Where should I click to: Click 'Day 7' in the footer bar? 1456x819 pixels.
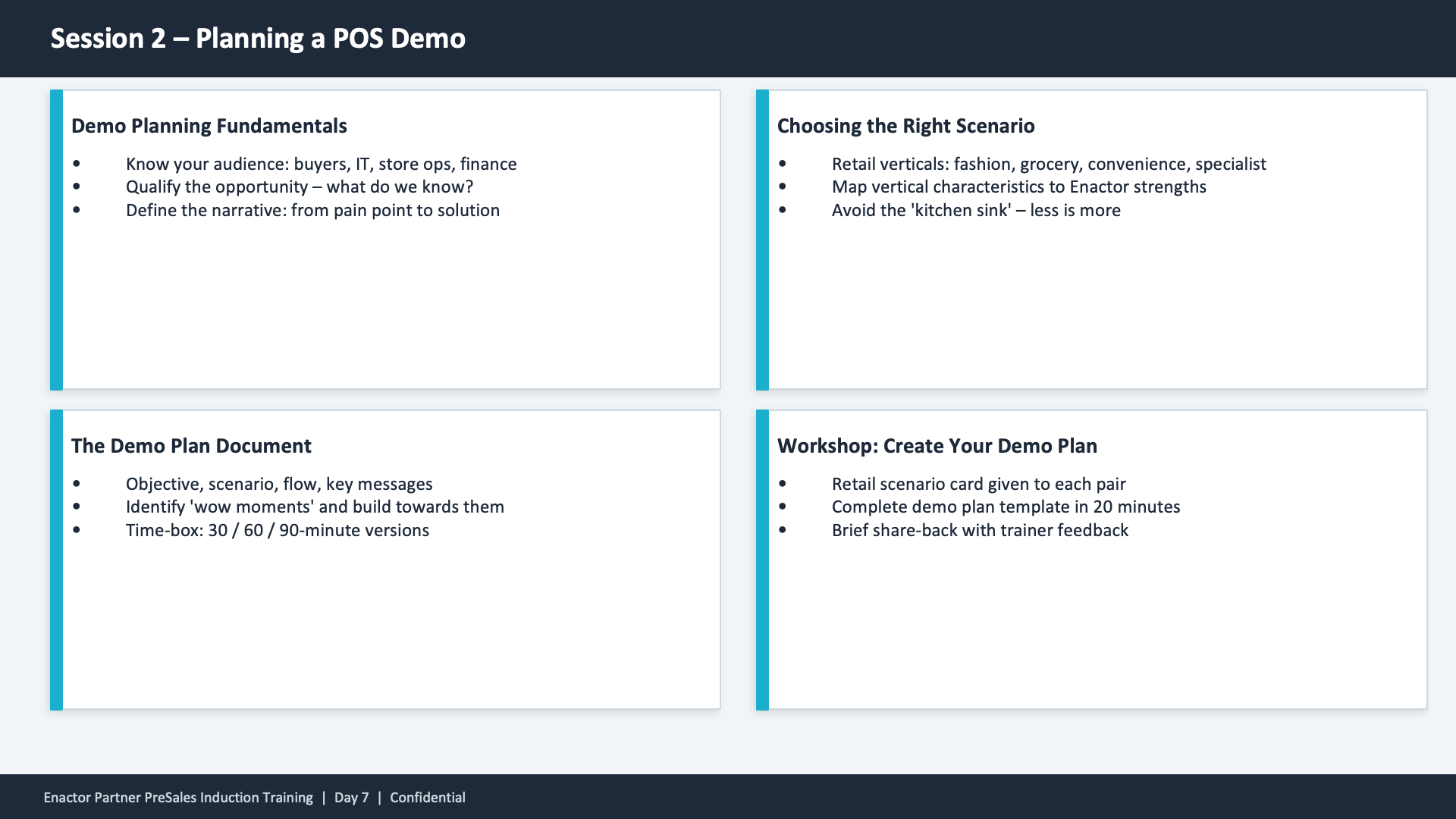(351, 797)
